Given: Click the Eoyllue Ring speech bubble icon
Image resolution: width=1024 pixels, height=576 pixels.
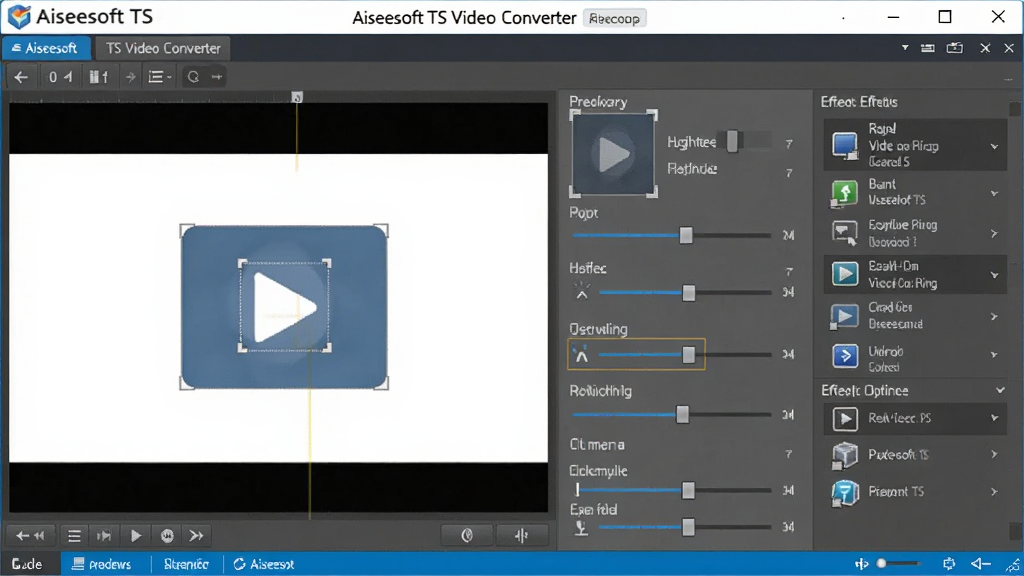Looking at the screenshot, I should 844,233.
